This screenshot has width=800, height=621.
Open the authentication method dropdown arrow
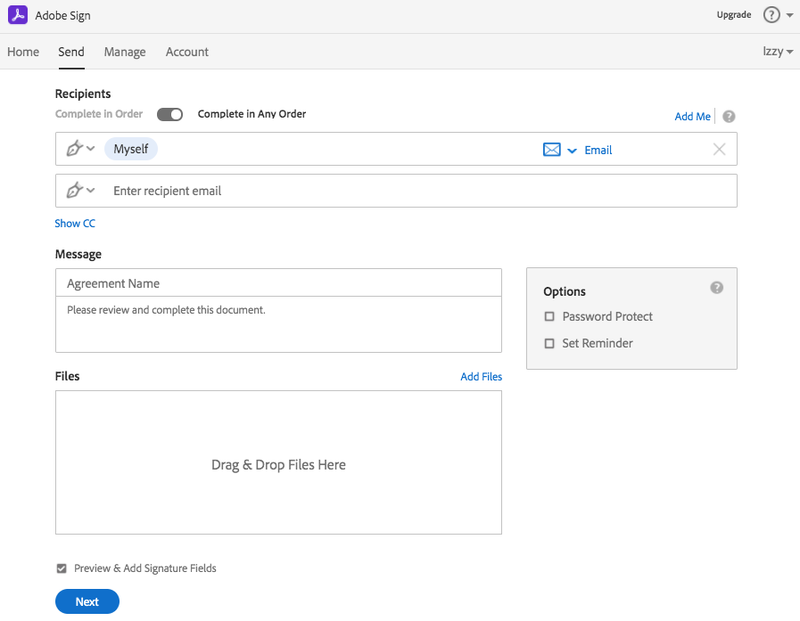pyautogui.click(x=572, y=151)
